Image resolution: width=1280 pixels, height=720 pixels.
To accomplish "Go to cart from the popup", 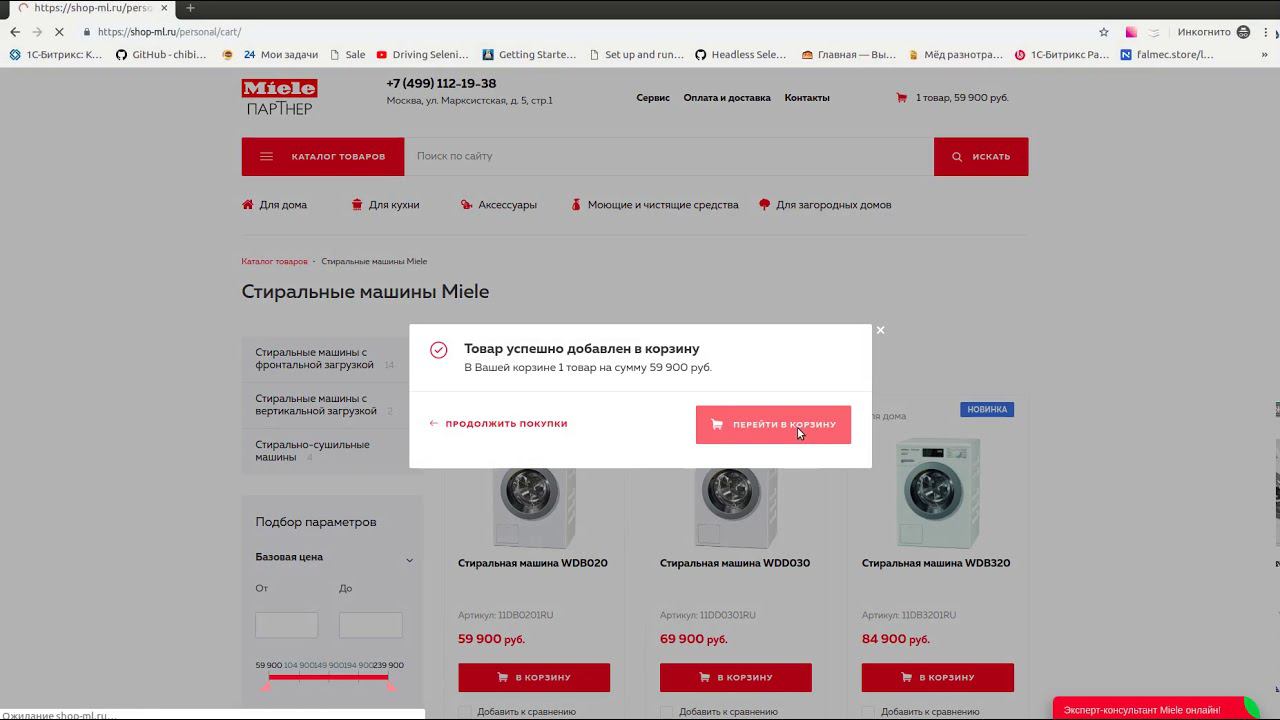I will click(x=773, y=424).
